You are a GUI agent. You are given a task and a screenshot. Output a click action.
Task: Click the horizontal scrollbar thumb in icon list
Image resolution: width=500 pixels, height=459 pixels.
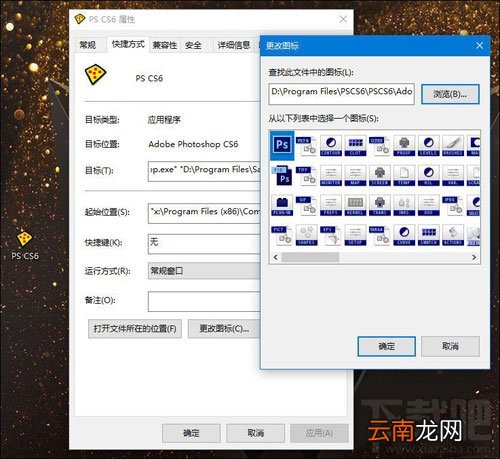(x=310, y=257)
